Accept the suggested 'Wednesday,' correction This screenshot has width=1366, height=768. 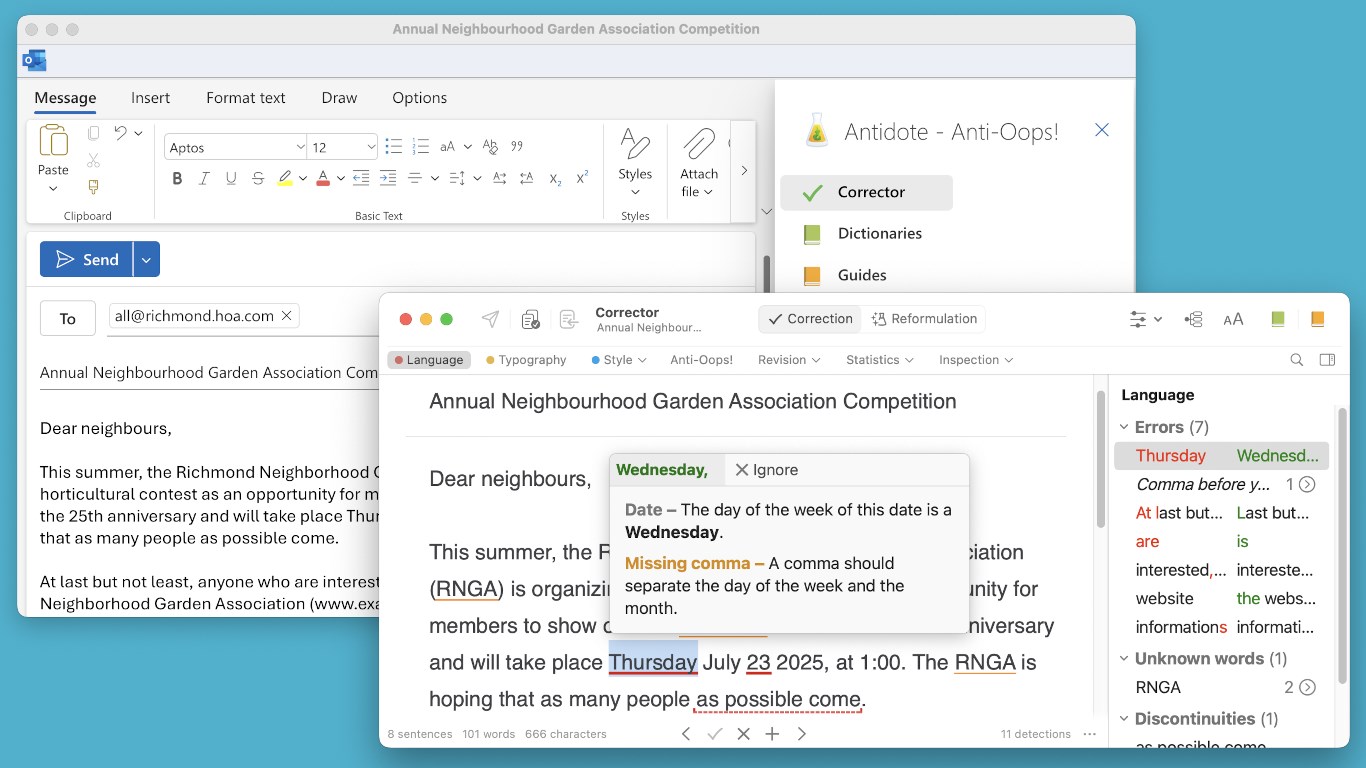tap(662, 470)
